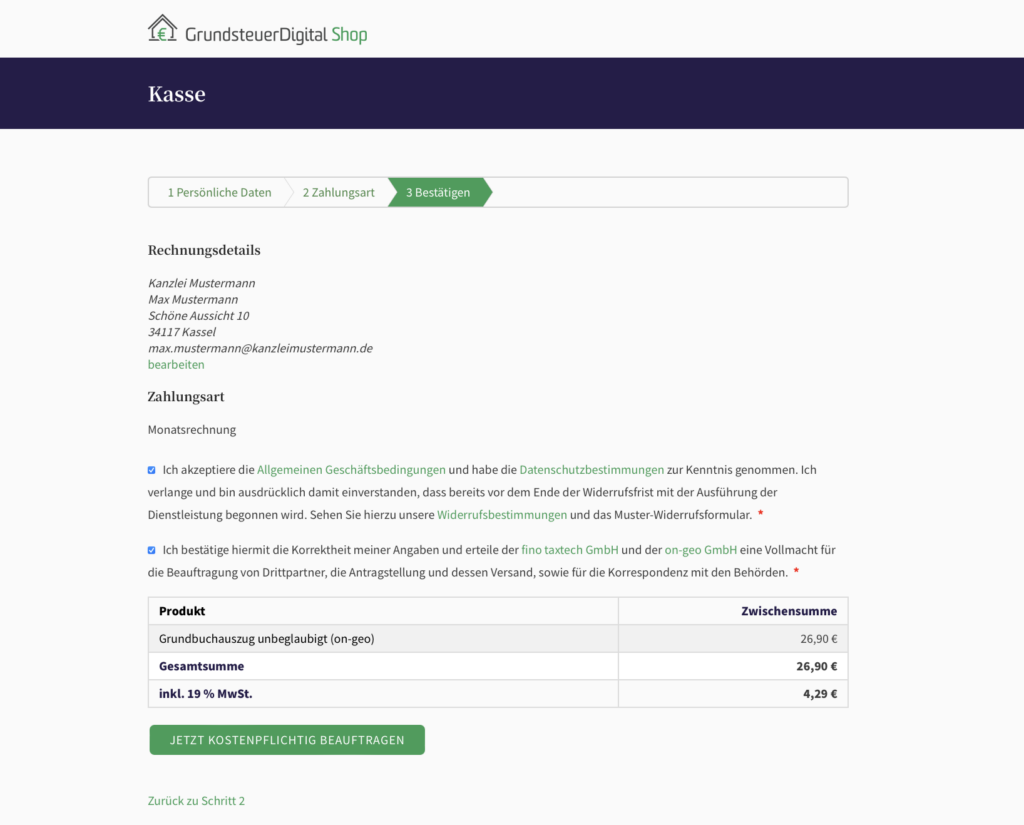Viewport: 1024px width, 825px height.
Task: Click the Zwischensumme column header
Action: click(x=789, y=611)
